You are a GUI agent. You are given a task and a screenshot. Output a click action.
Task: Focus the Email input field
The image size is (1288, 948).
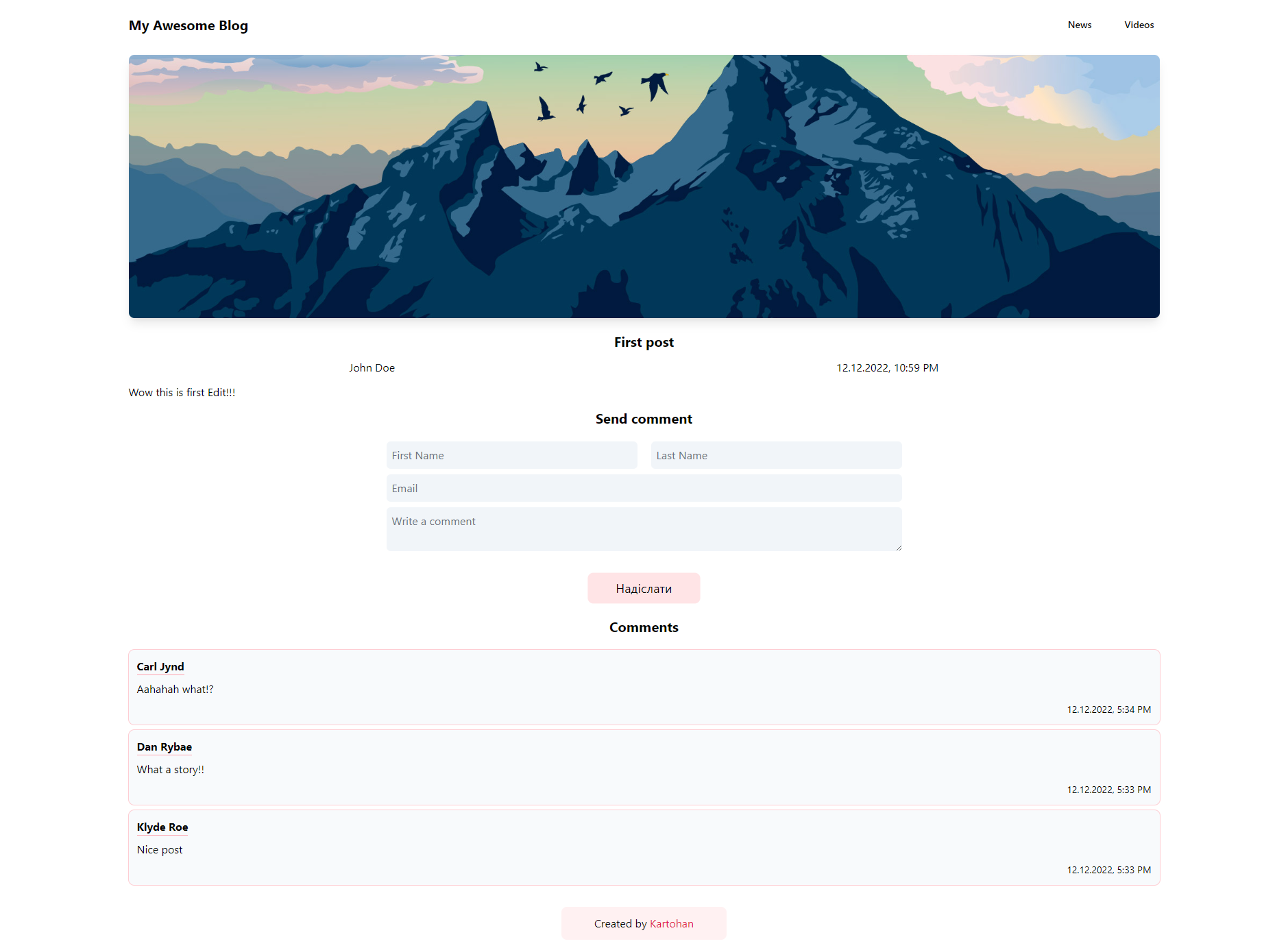click(644, 488)
